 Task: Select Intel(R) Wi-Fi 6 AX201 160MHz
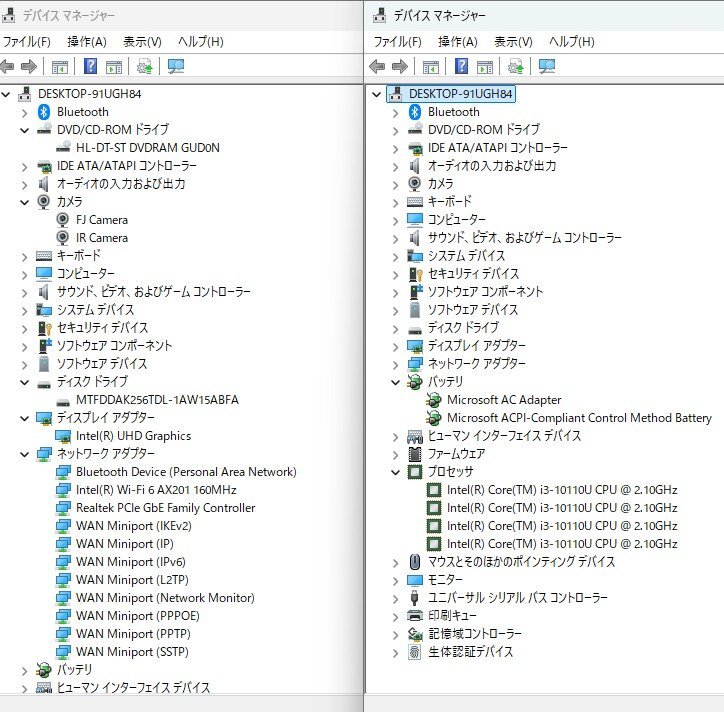click(x=156, y=490)
